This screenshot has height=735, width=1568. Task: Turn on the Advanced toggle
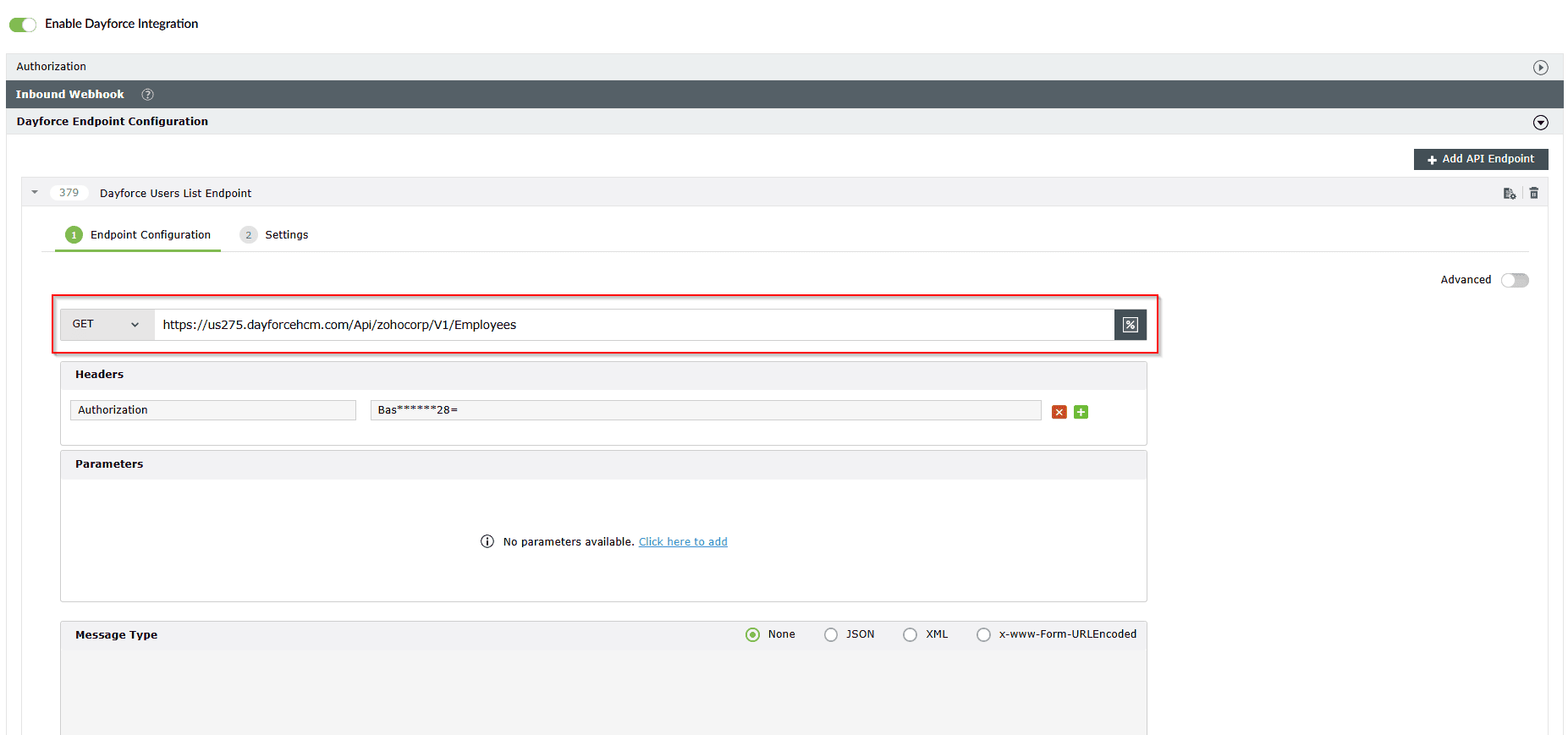(1514, 280)
